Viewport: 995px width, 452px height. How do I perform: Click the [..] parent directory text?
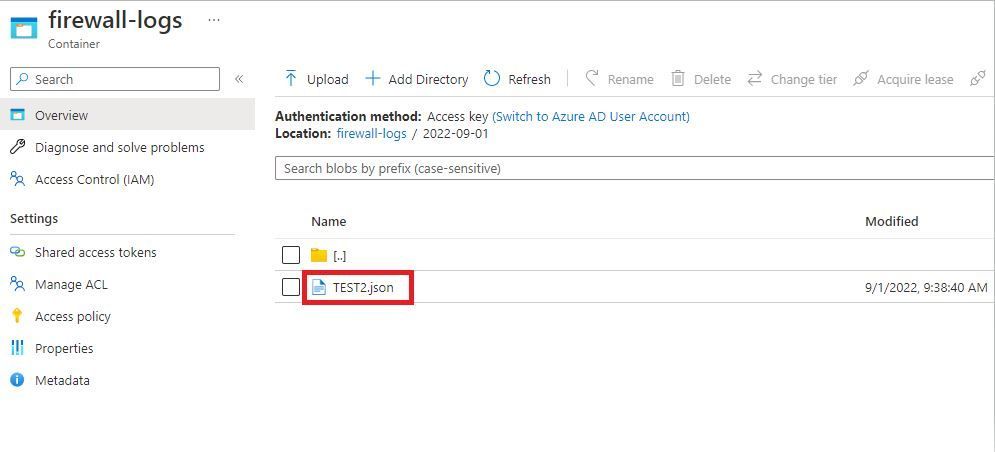pos(339,256)
